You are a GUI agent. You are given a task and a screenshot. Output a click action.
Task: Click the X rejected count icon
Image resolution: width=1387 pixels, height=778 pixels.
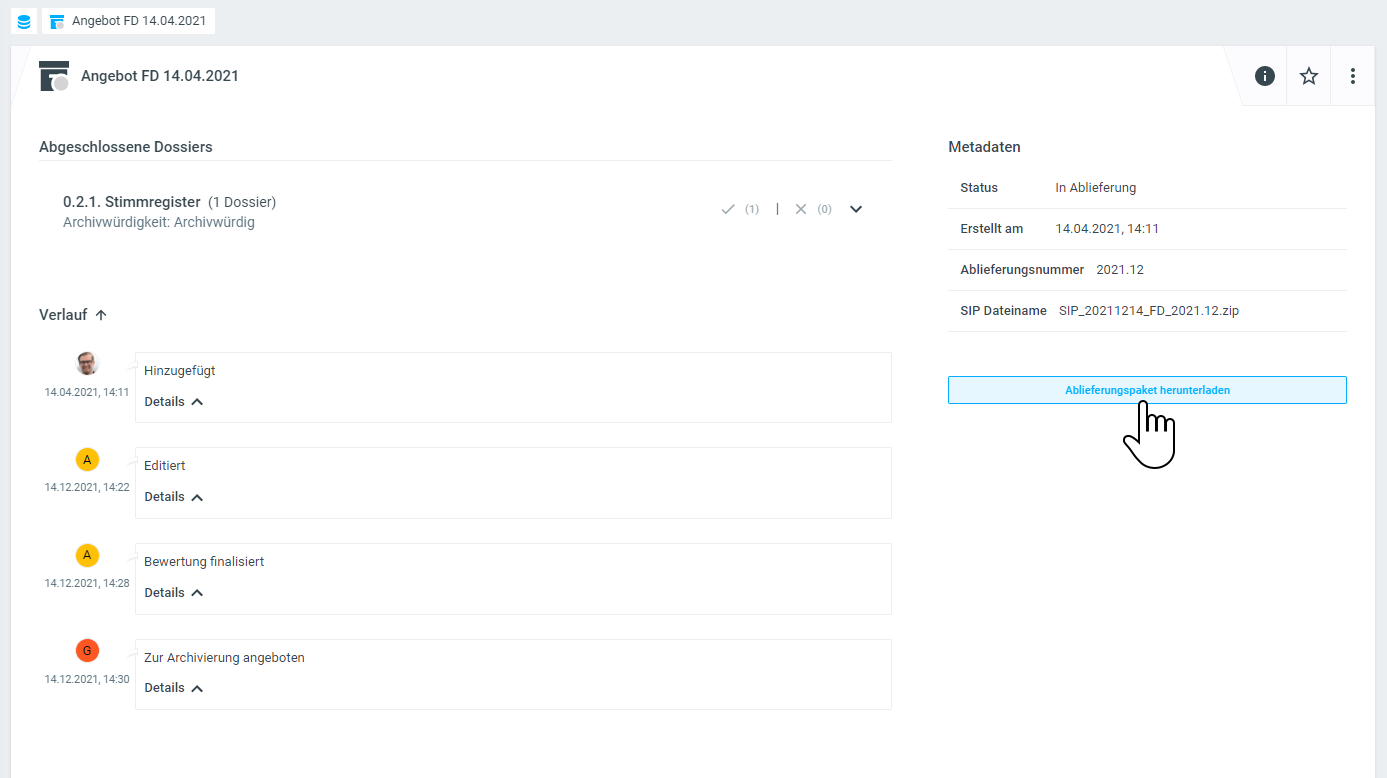[x=800, y=209]
